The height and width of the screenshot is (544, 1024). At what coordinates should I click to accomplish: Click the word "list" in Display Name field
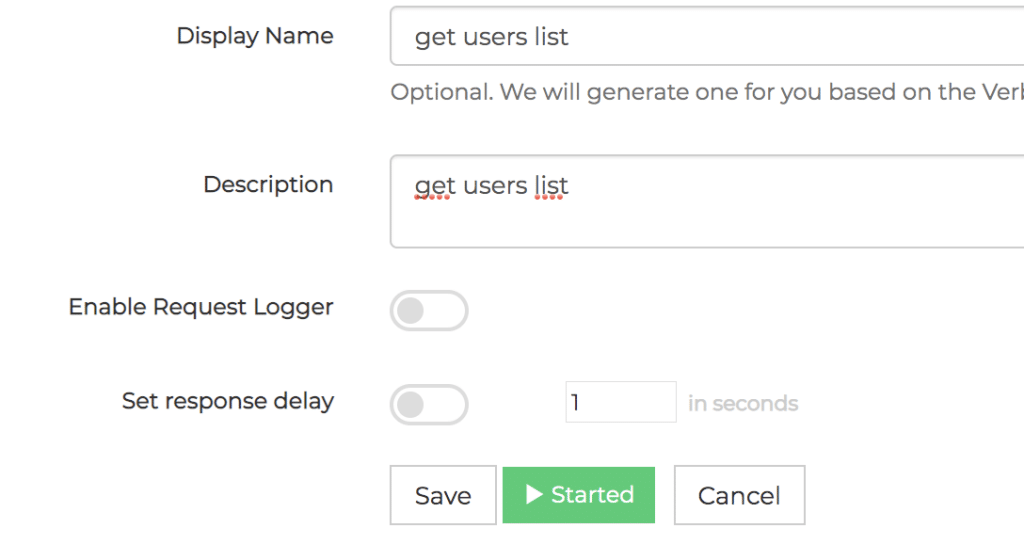(x=551, y=37)
